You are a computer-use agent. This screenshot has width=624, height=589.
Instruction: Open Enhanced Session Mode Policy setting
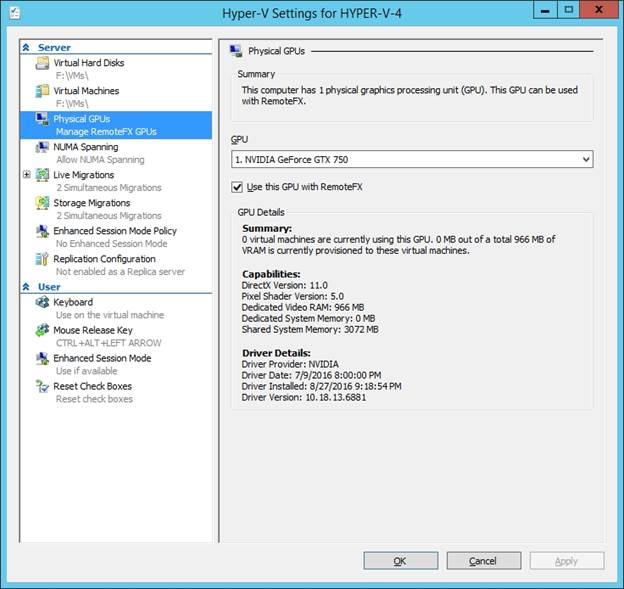pyautogui.click(x=115, y=231)
